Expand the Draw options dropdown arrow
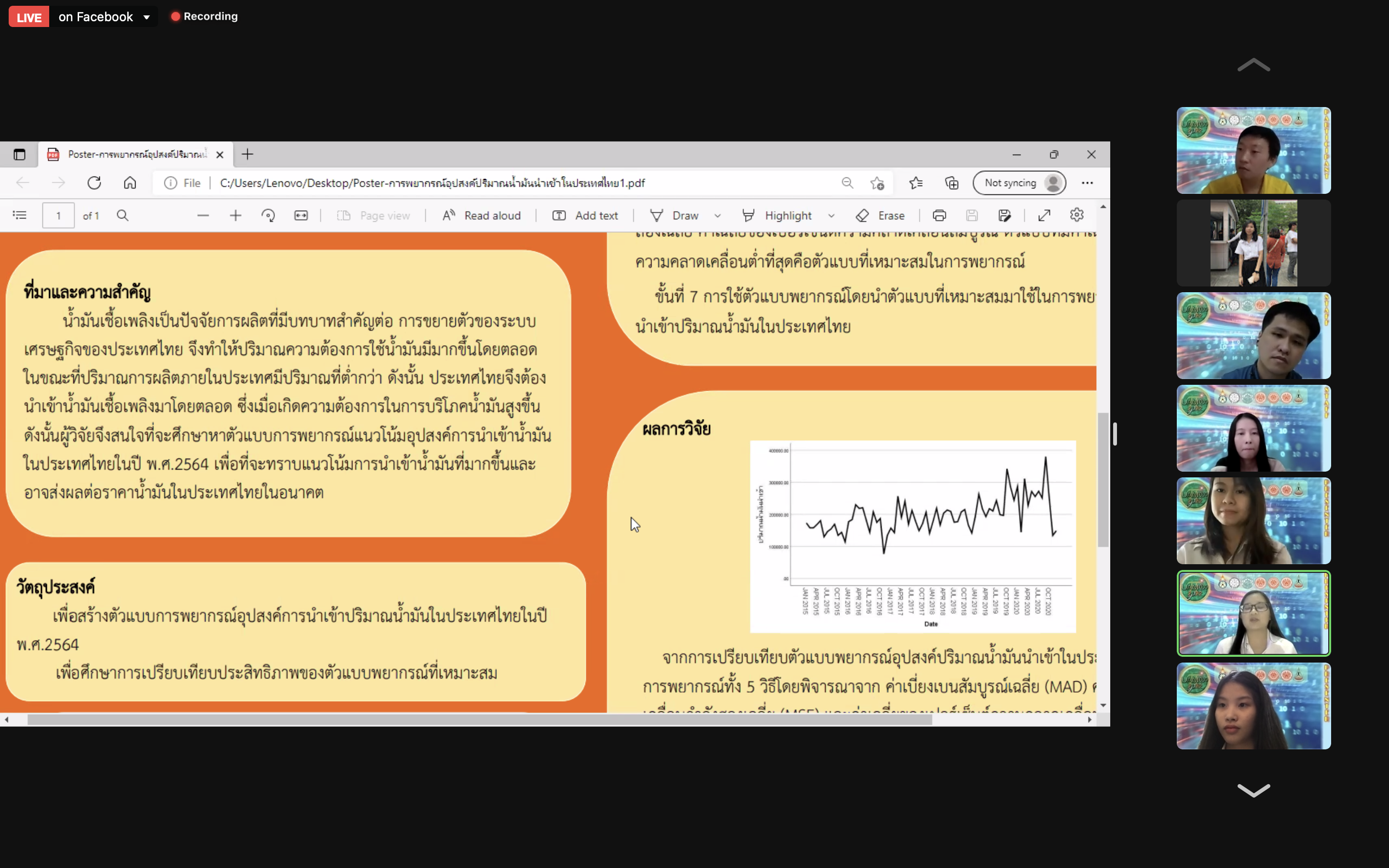1389x868 pixels. point(718,216)
